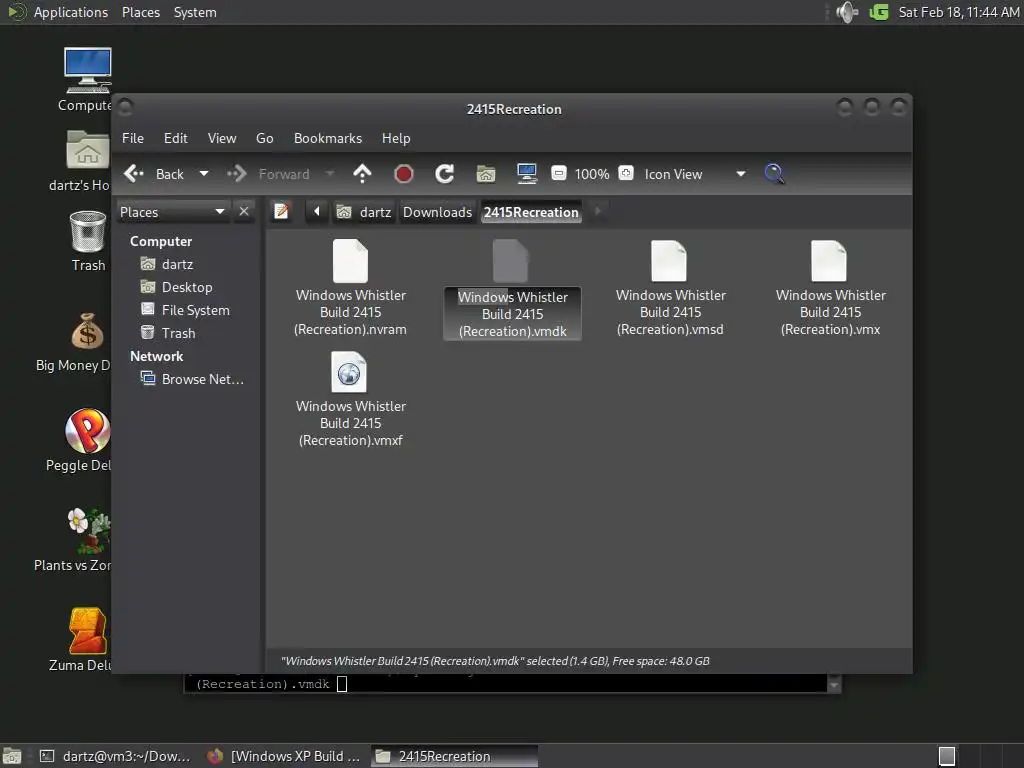Viewport: 1024px width, 768px height.
Task: Open the Places side pane dropdown
Action: [x=173, y=212]
